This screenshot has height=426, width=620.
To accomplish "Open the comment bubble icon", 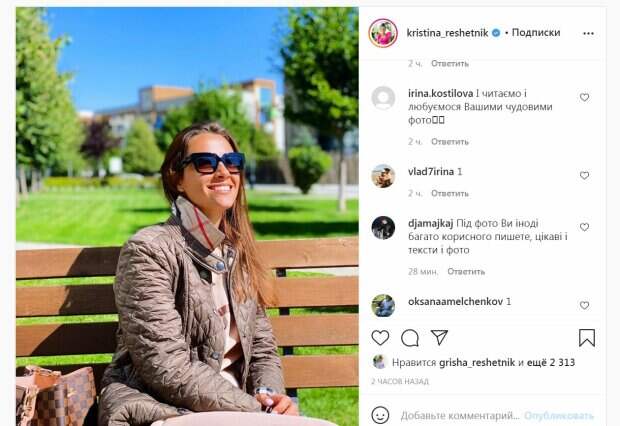I will (410, 338).
